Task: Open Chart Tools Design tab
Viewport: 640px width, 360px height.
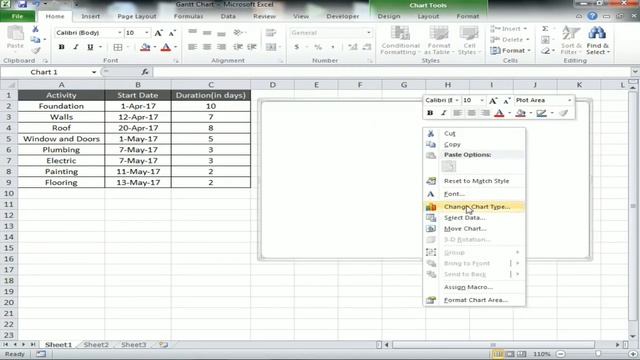Action: [389, 16]
